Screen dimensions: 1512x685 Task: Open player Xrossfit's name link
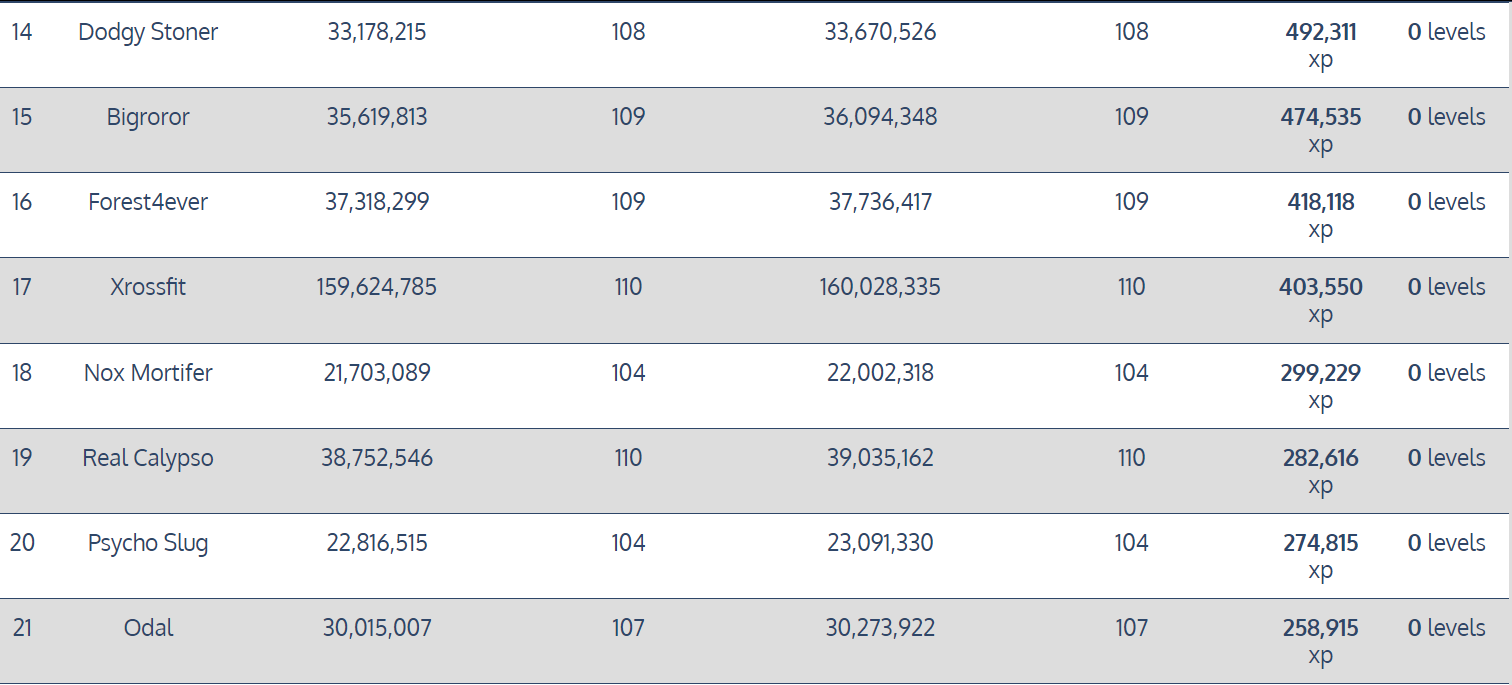click(148, 287)
